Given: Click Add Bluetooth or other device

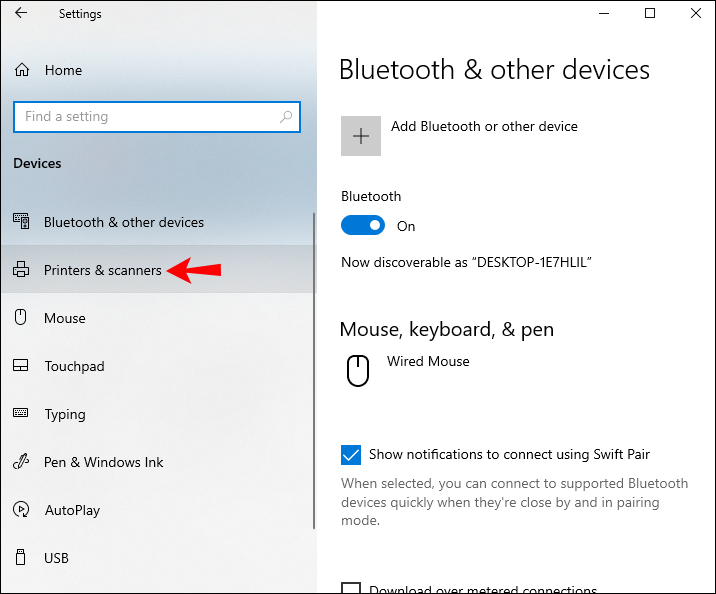Looking at the screenshot, I should coord(484,126).
